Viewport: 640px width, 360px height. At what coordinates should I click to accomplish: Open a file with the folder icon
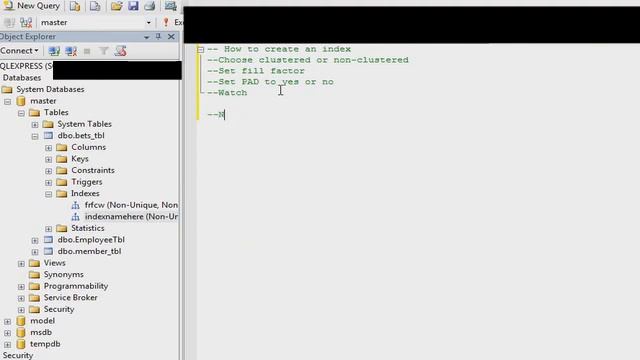(x=116, y=6)
